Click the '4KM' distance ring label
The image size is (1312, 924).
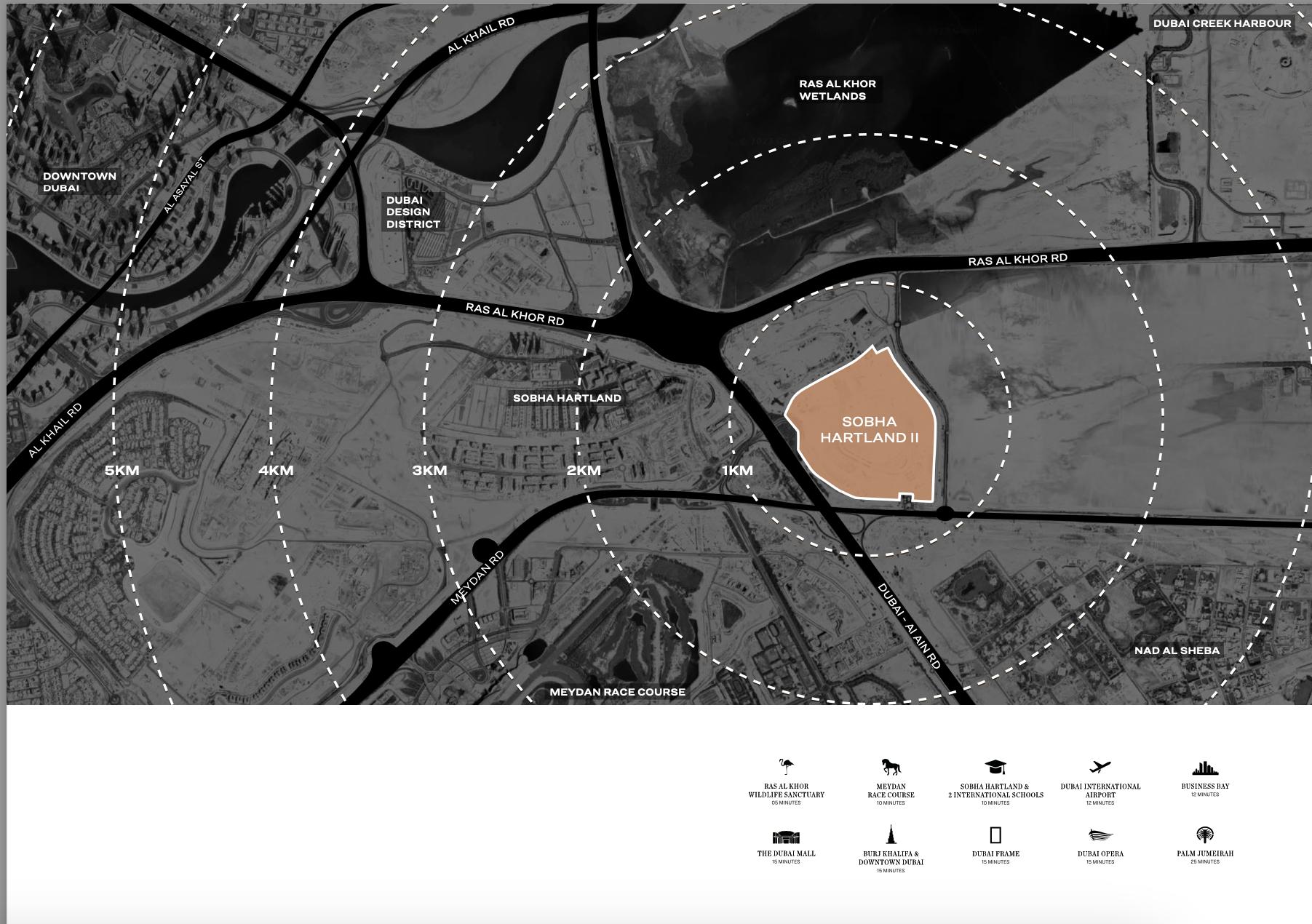(x=276, y=470)
